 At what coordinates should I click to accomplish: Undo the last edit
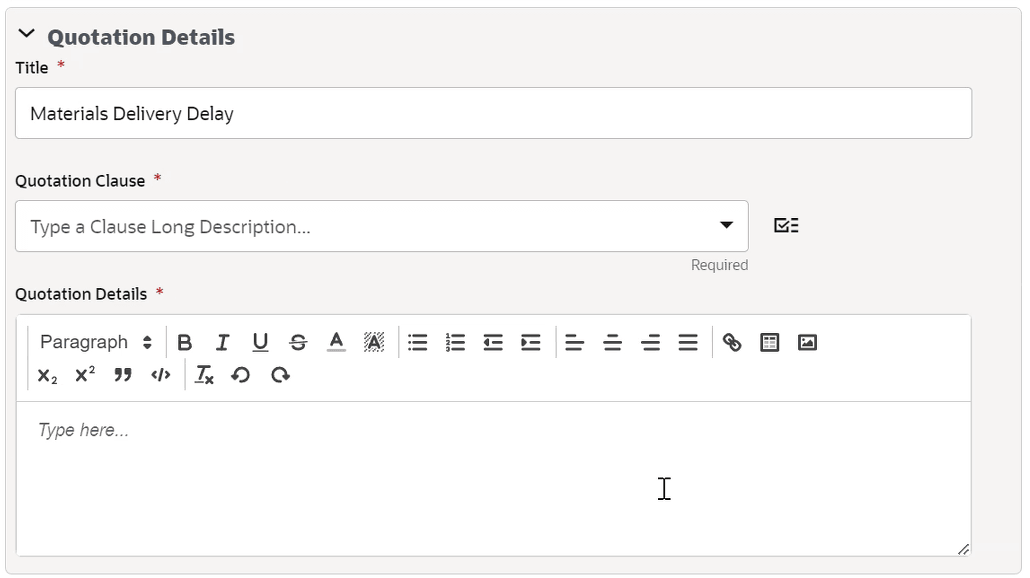[x=240, y=375]
